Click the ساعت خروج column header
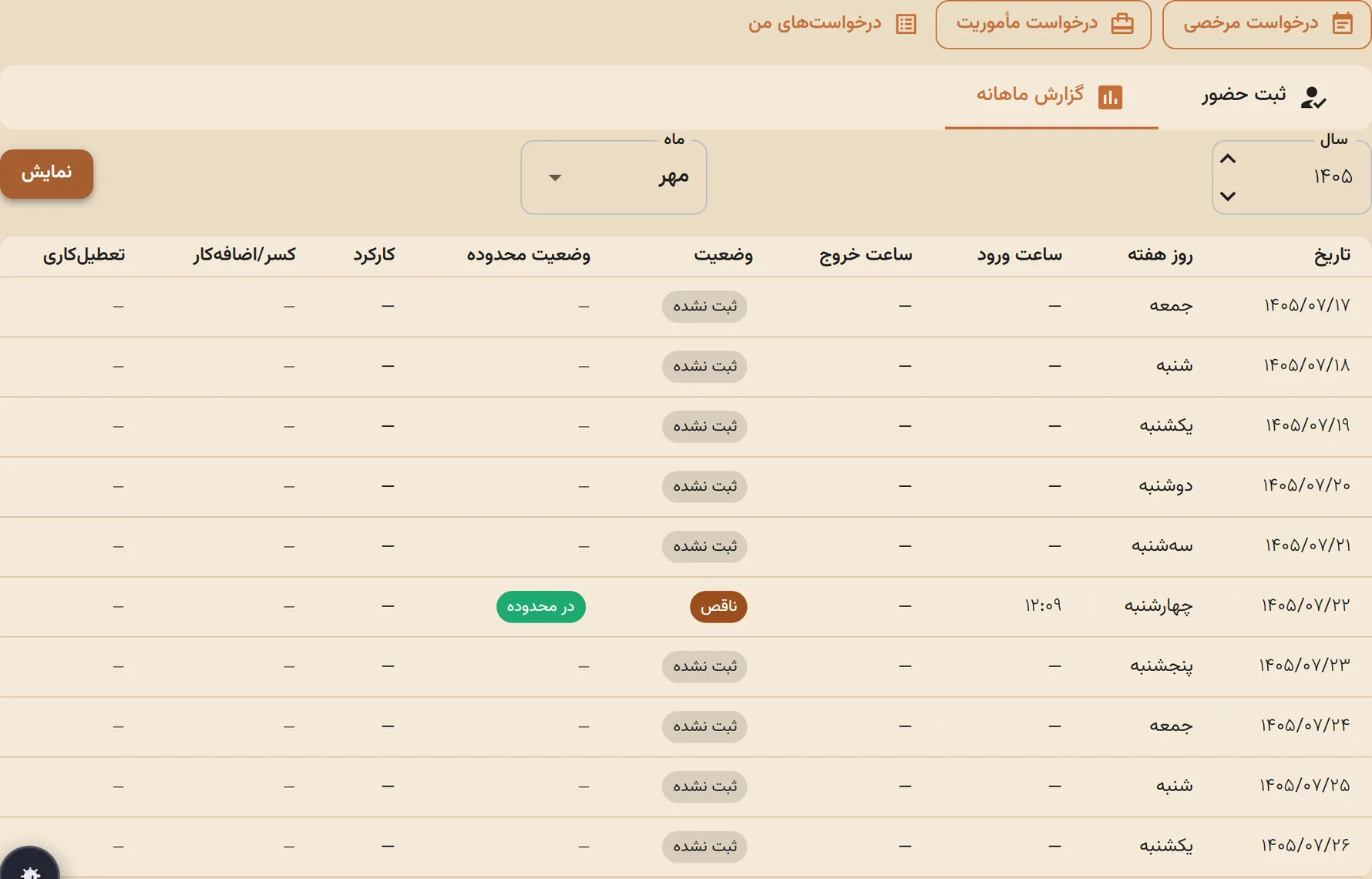 click(x=866, y=255)
